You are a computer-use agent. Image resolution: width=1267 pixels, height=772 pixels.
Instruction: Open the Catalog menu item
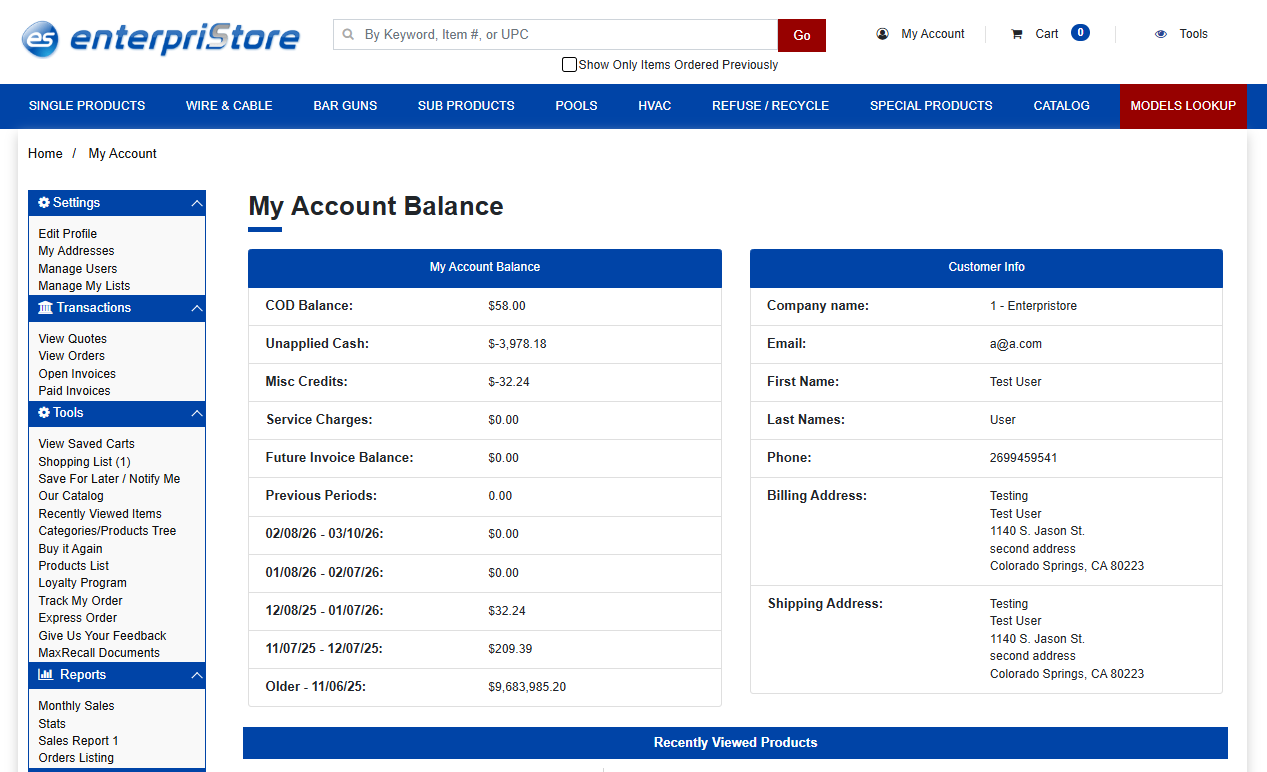[x=1061, y=106]
